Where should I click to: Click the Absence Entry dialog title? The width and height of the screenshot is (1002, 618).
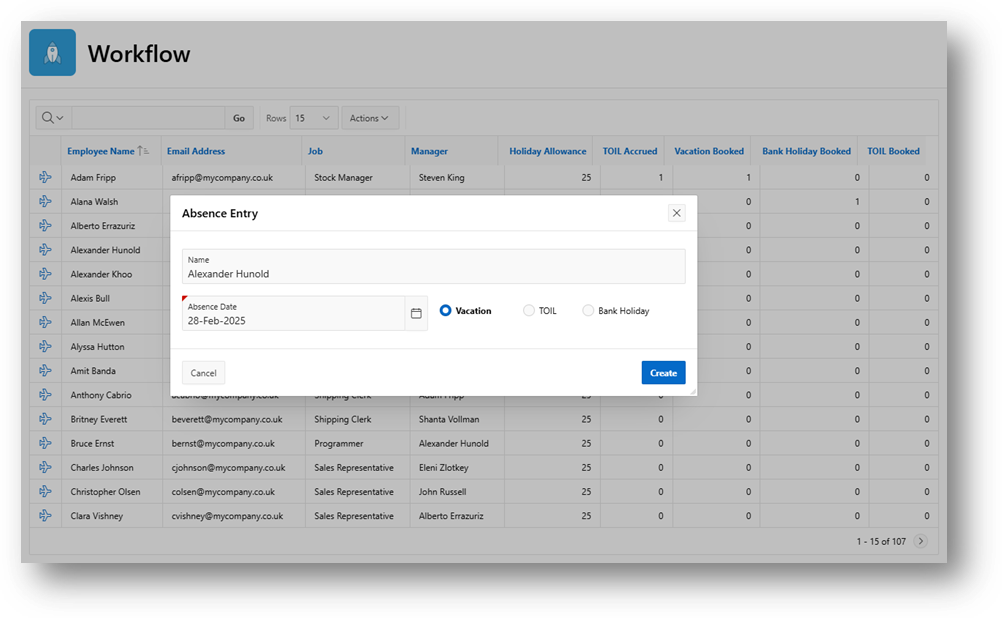(220, 213)
